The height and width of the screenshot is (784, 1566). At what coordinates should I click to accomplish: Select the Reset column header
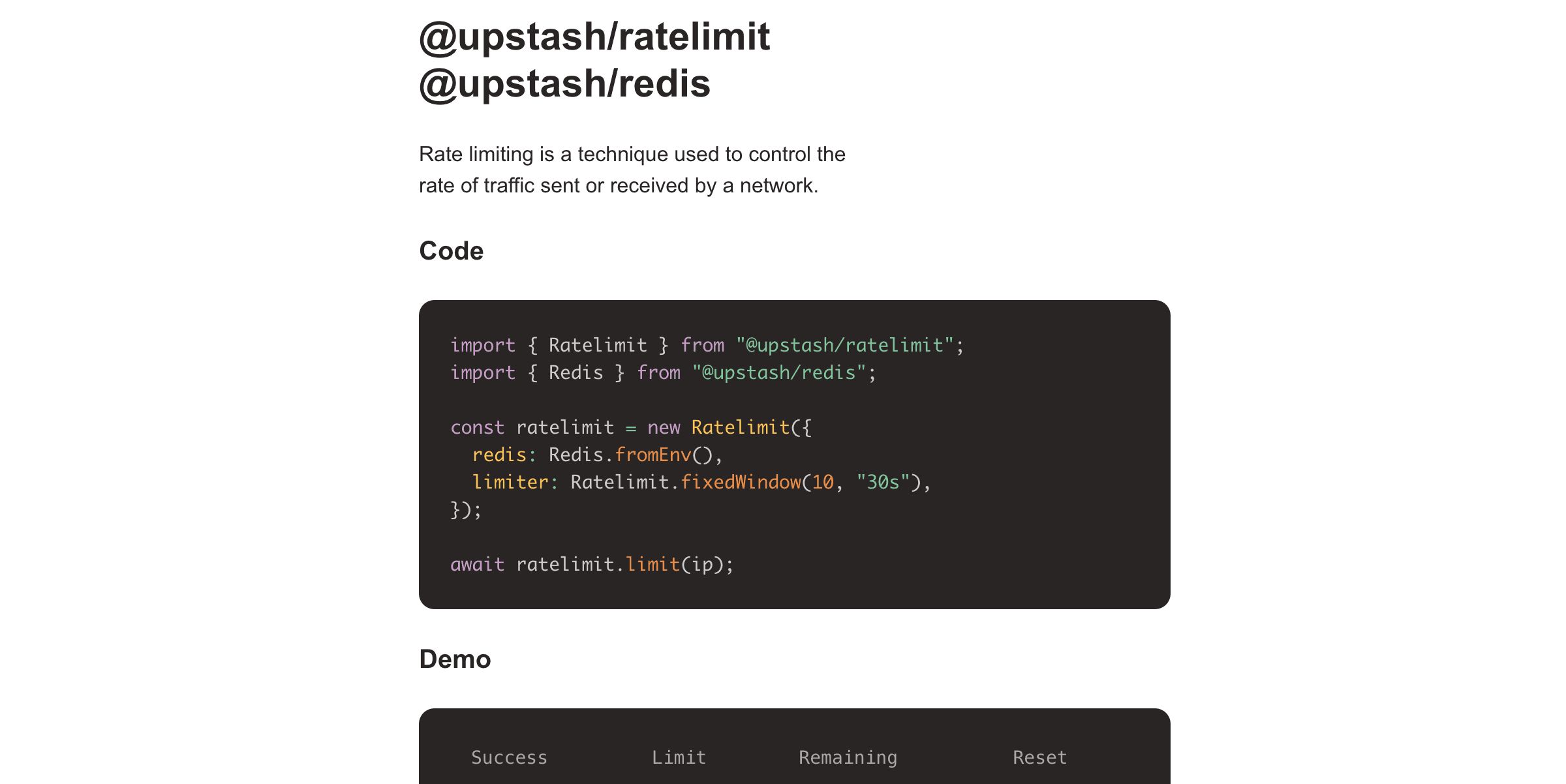pos(1039,757)
